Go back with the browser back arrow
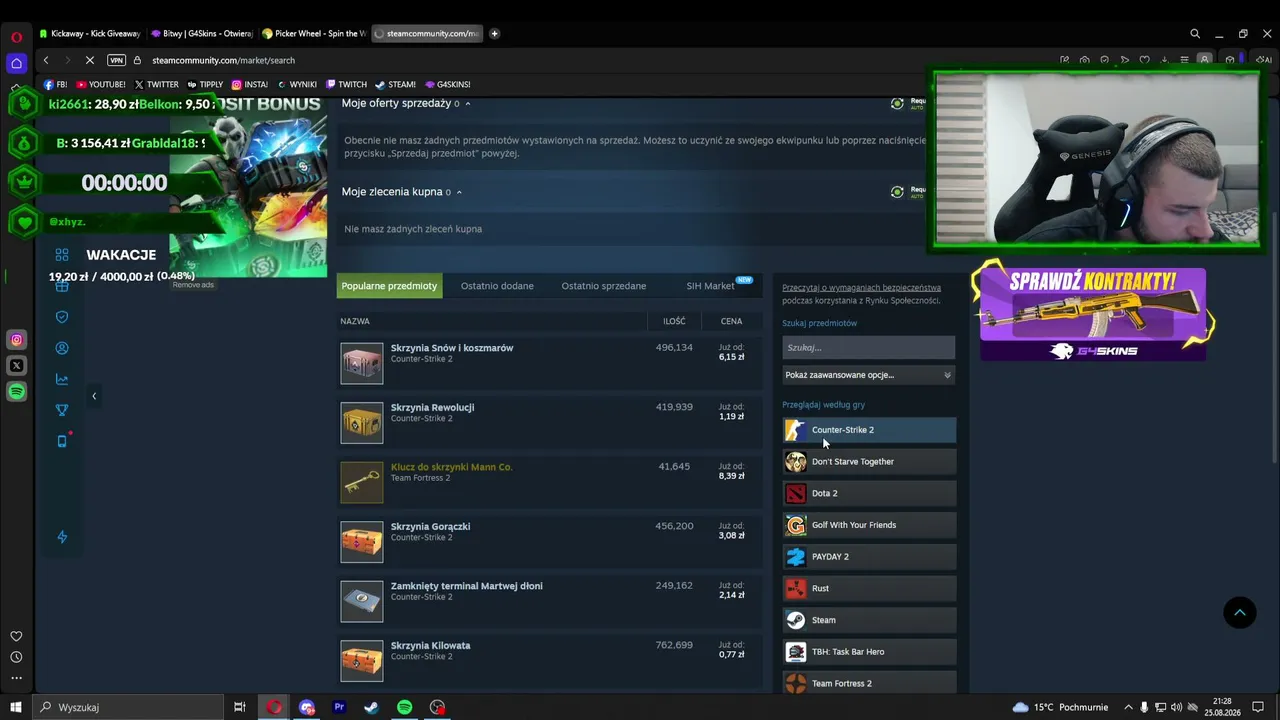The height and width of the screenshot is (720, 1280). pos(46,60)
